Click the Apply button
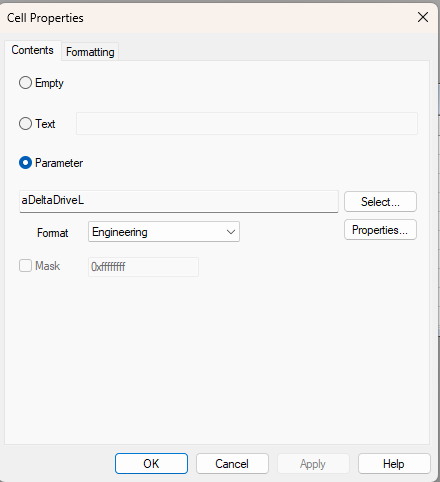 [x=313, y=464]
